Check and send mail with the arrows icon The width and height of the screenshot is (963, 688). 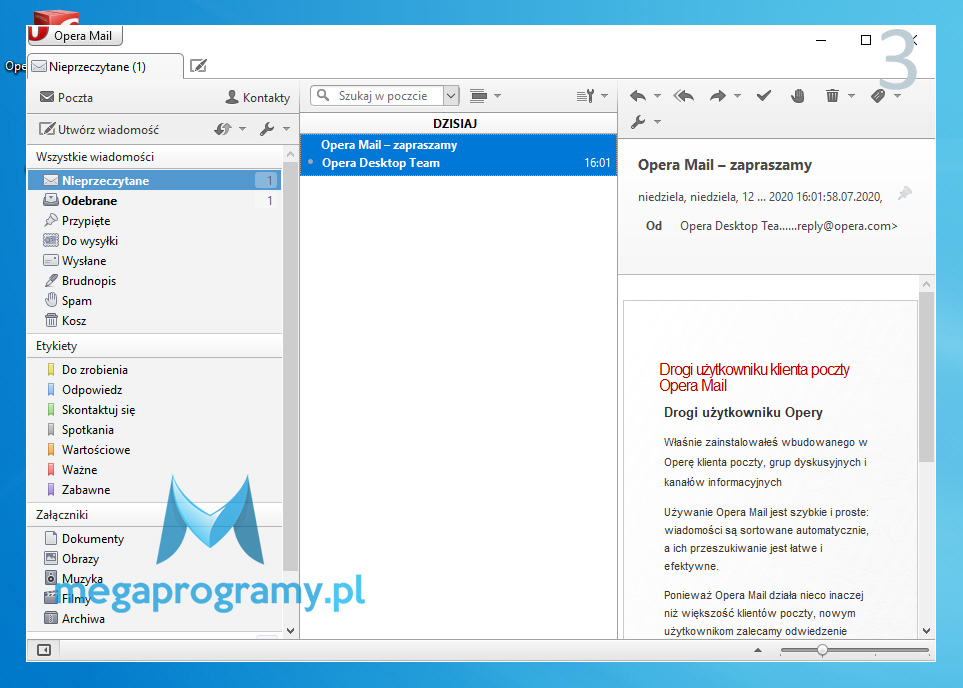coord(223,129)
